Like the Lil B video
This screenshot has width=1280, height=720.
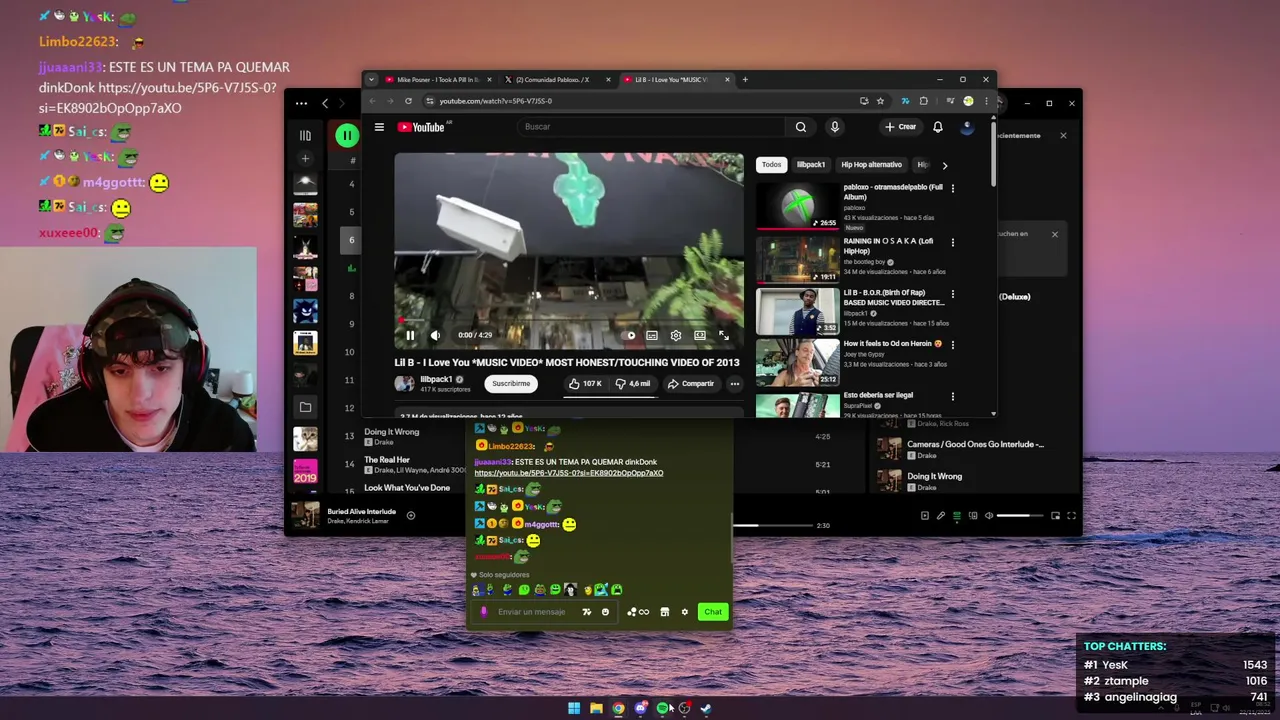(x=585, y=383)
